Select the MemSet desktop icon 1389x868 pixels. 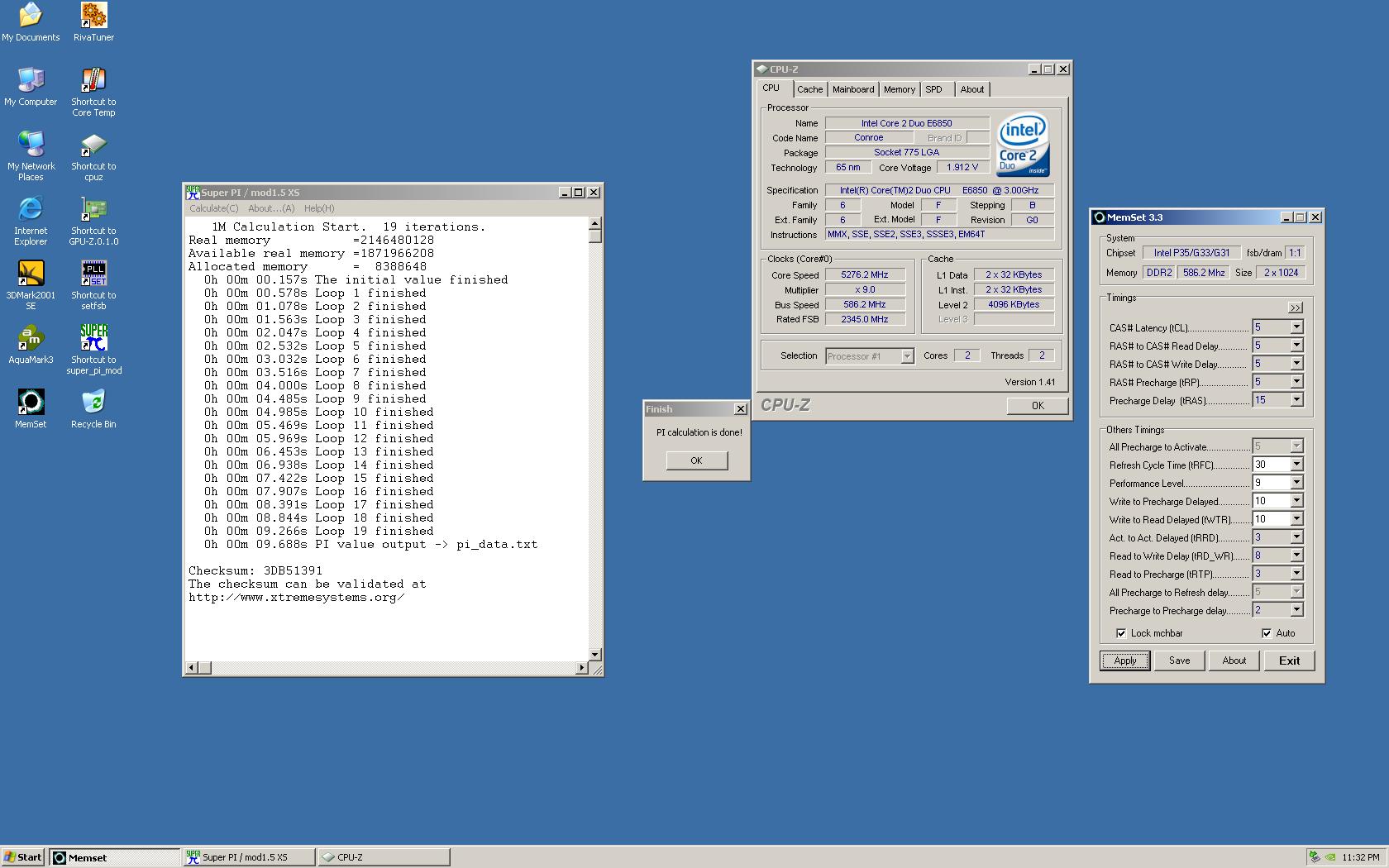click(31, 408)
